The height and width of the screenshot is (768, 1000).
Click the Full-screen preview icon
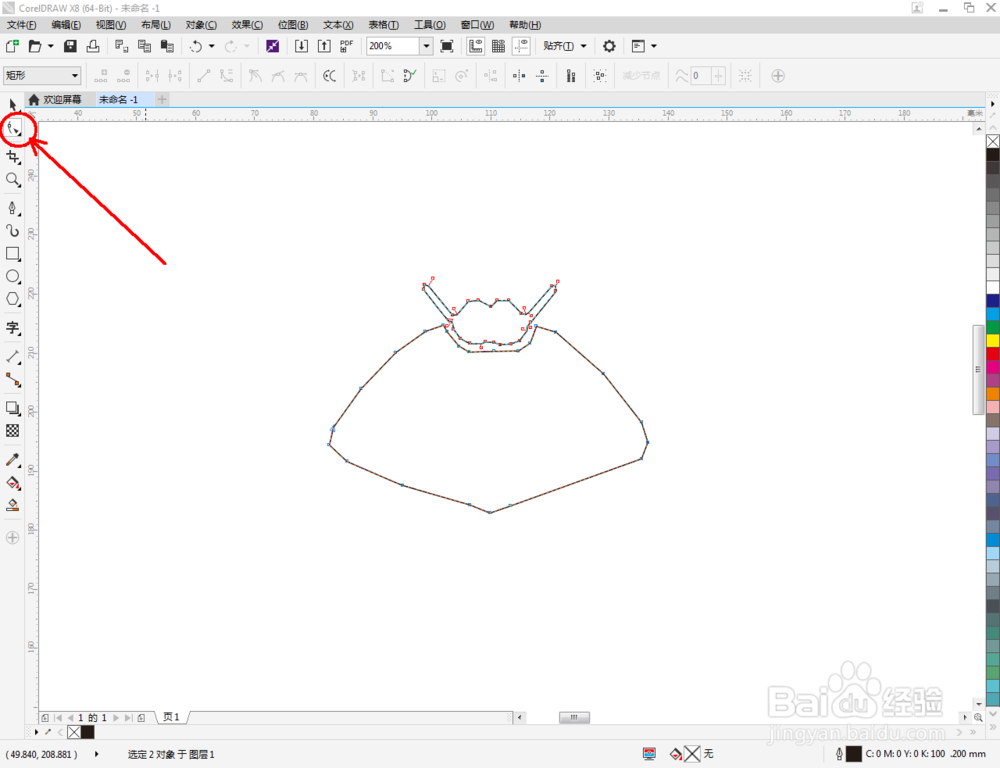(x=447, y=46)
